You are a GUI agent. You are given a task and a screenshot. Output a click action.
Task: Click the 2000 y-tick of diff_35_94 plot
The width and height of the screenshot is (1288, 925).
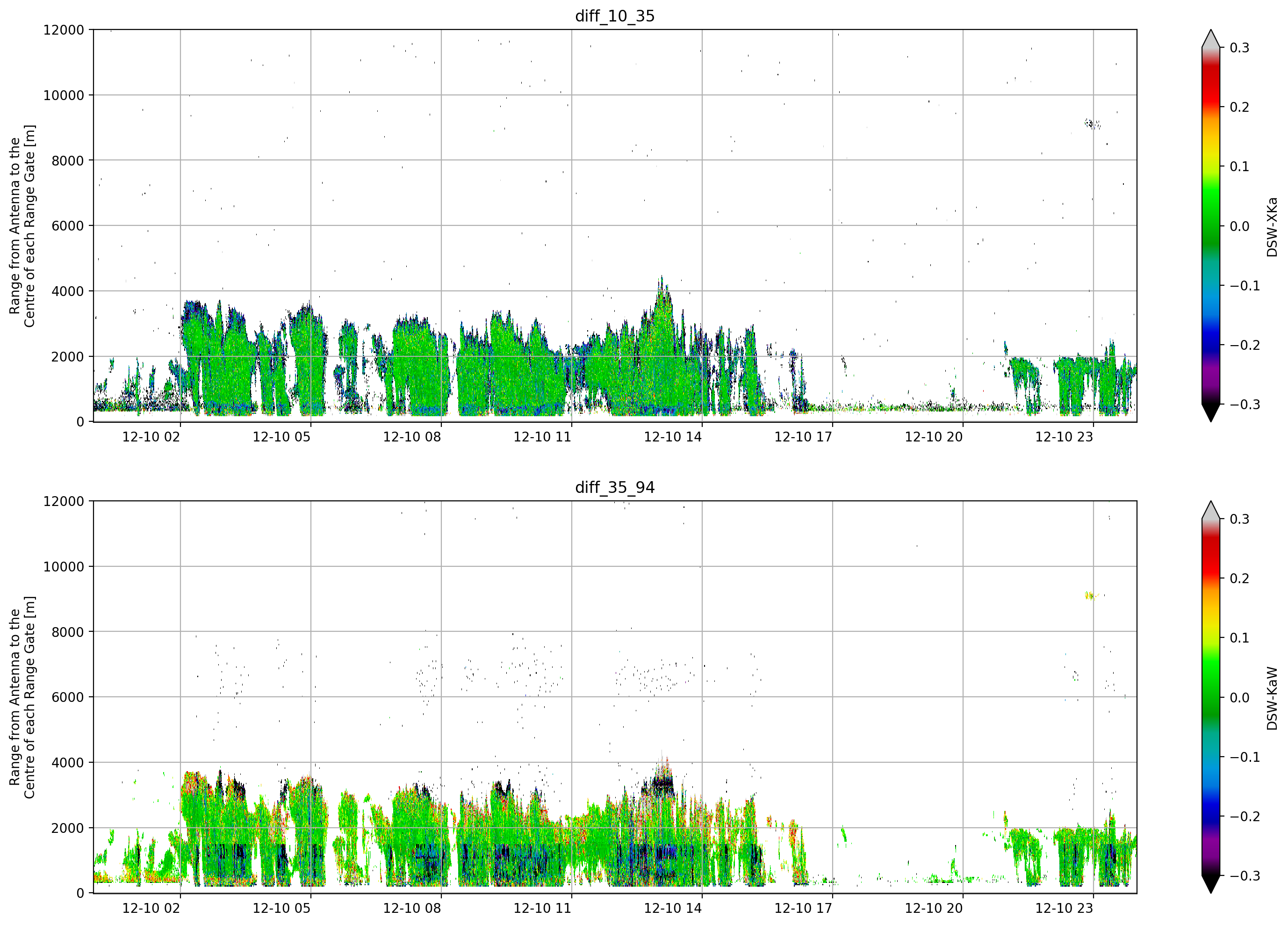[68, 828]
